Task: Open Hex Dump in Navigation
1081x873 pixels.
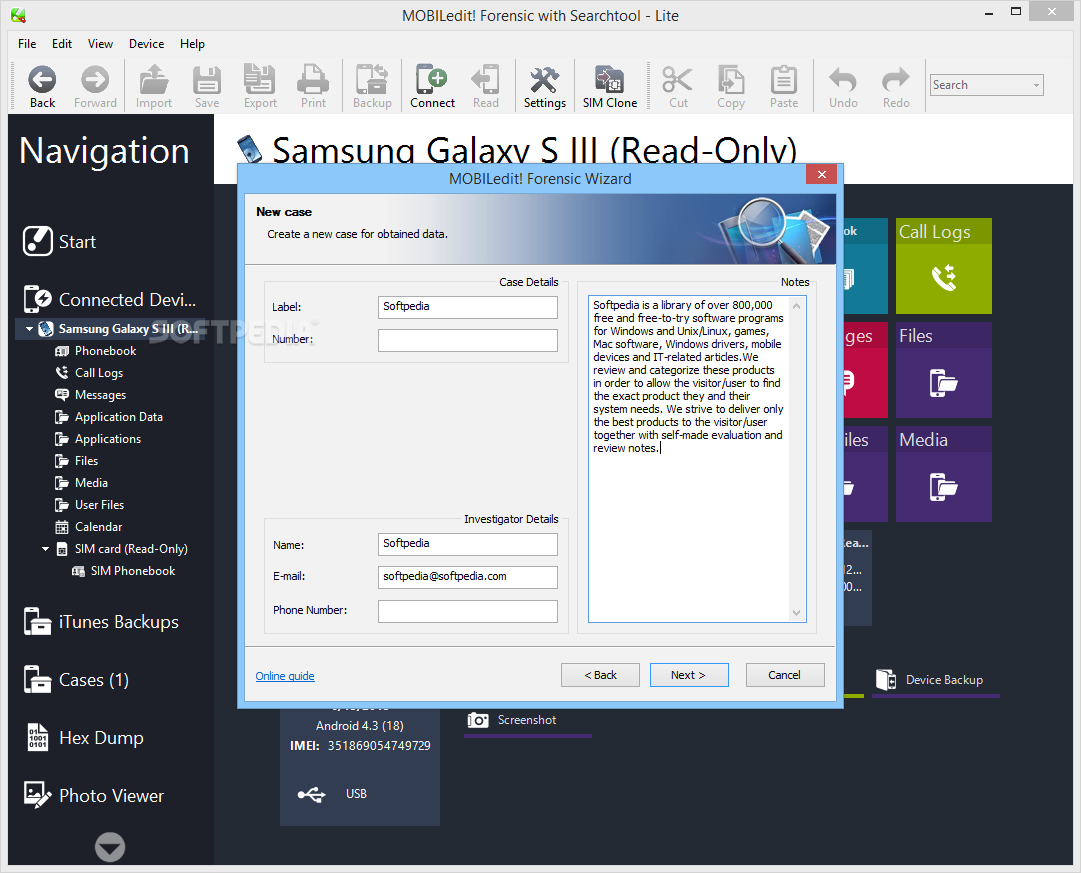Action: click(84, 737)
